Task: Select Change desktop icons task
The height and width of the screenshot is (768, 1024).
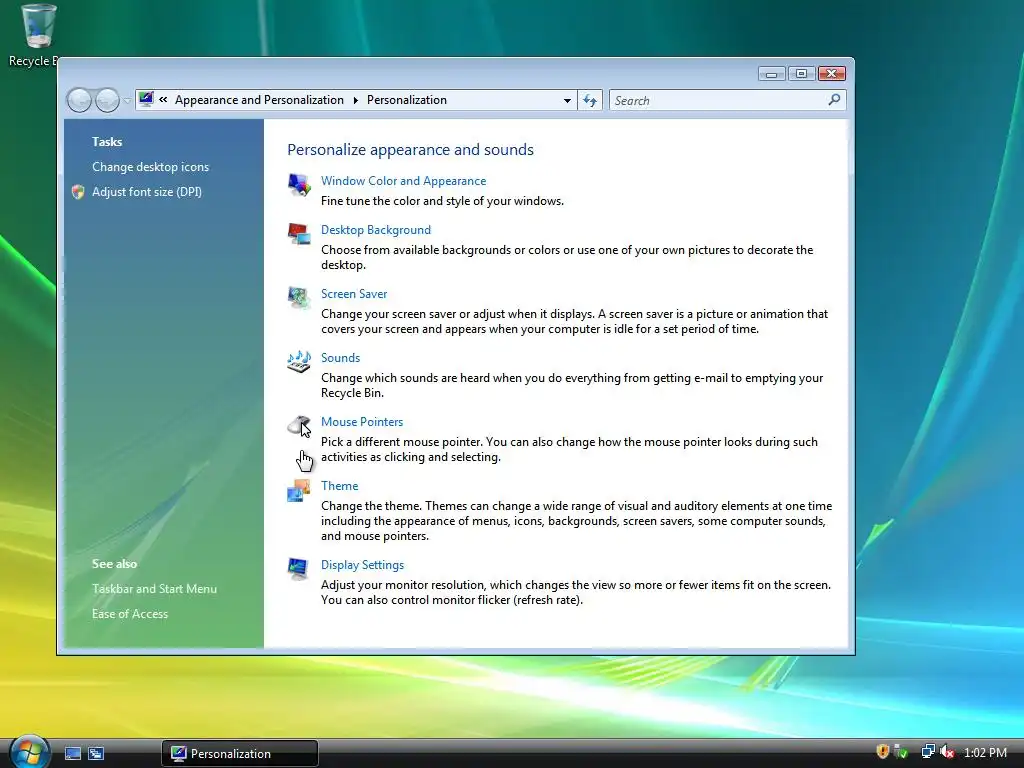Action: pyautogui.click(x=150, y=167)
